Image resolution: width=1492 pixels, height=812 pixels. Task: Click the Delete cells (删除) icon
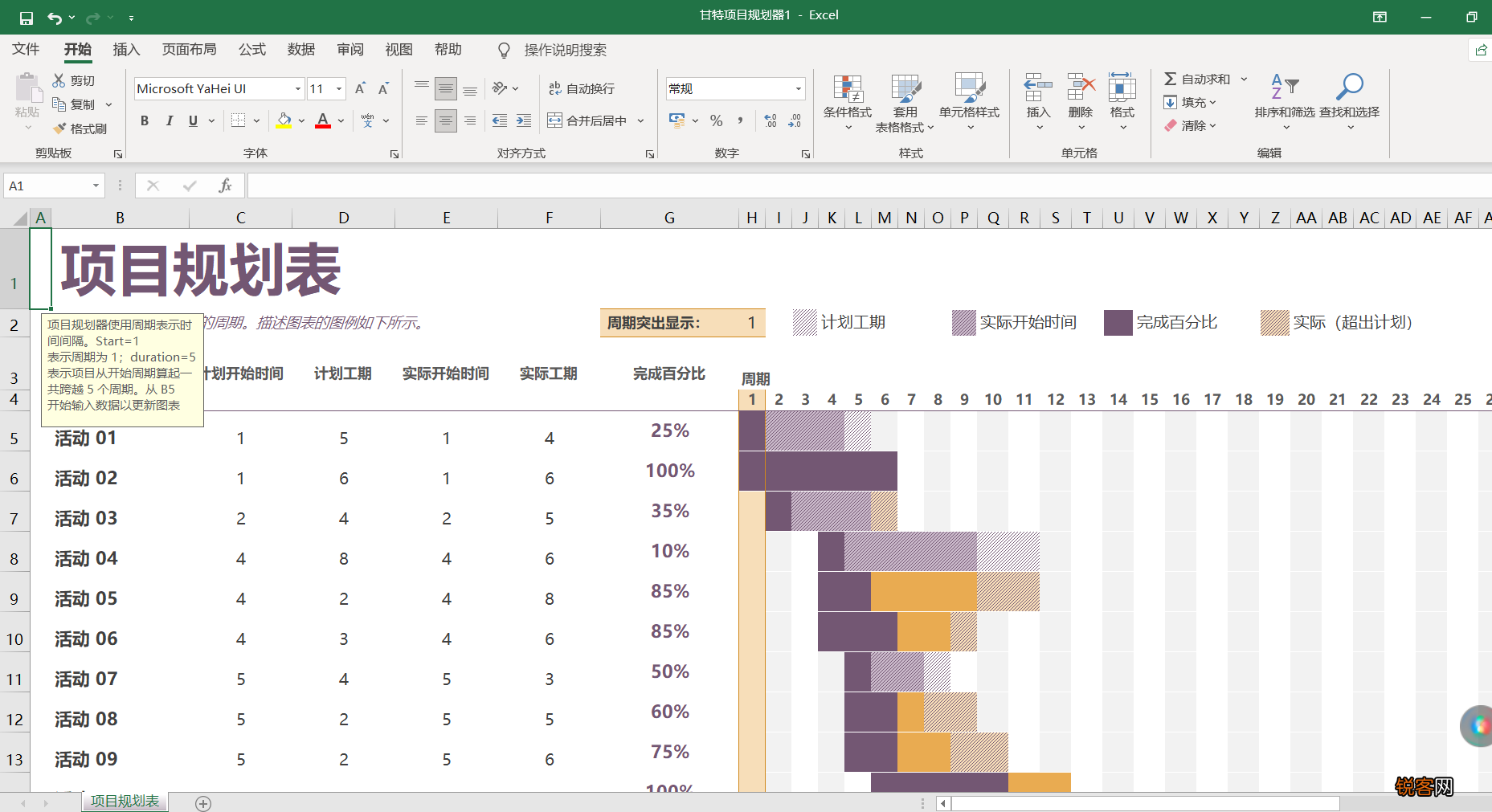pyautogui.click(x=1081, y=87)
